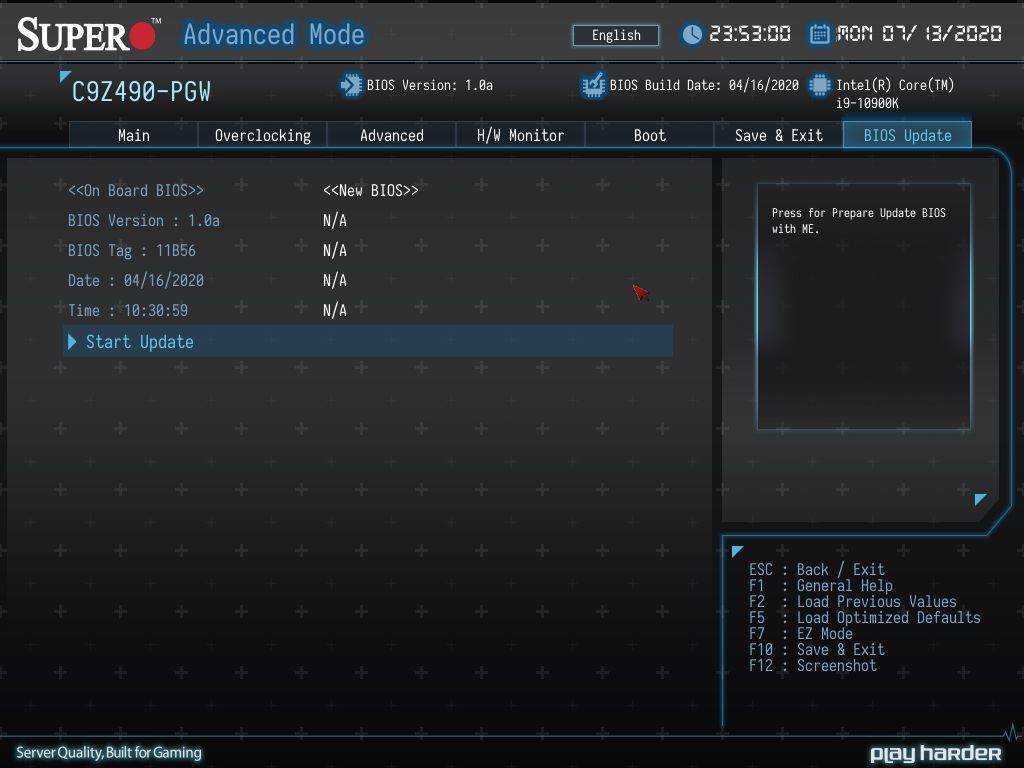The image size is (1024, 768).
Task: Select the Boot tab
Action: [649, 135]
